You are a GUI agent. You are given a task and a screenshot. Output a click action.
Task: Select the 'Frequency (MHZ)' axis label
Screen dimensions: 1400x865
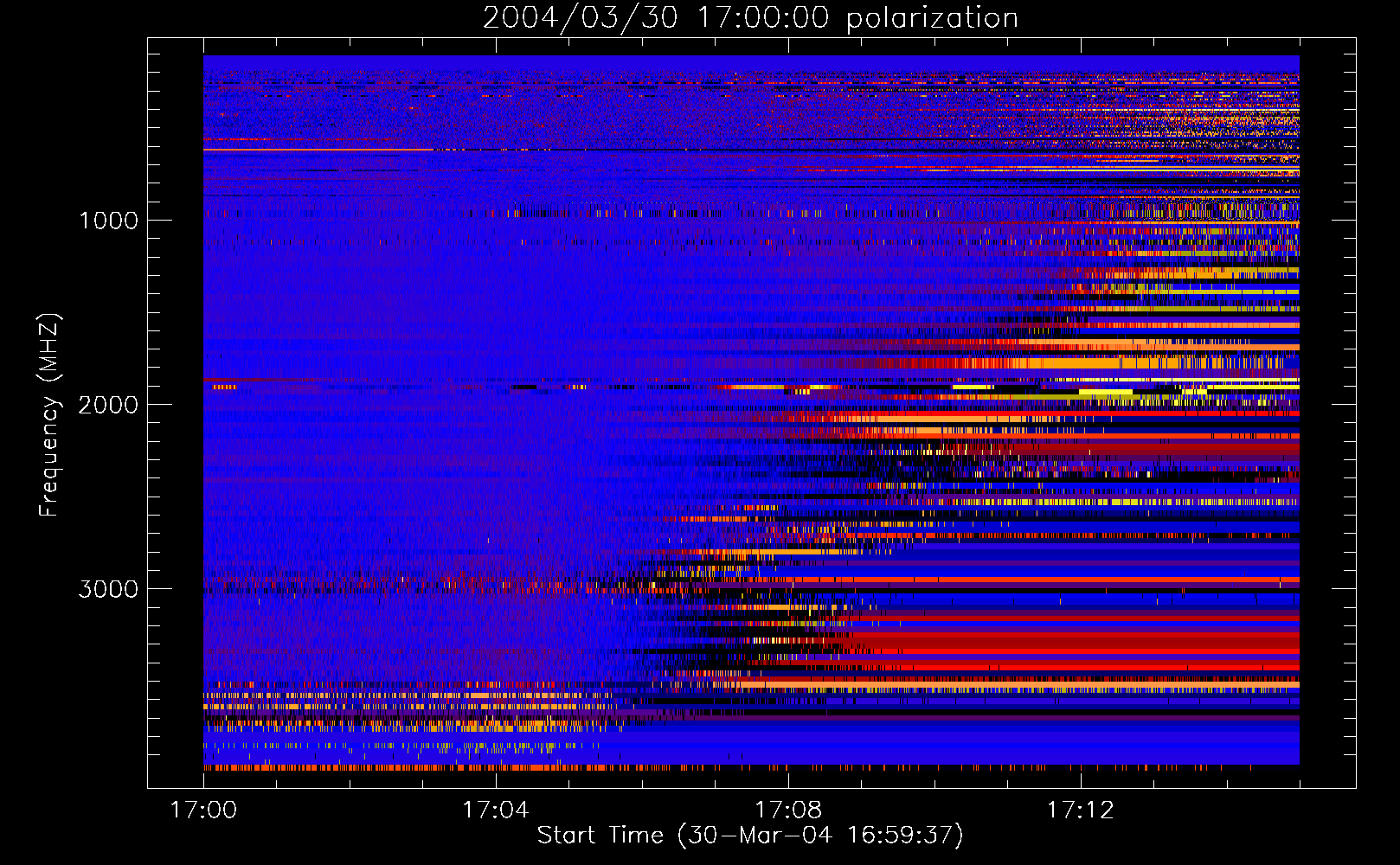pos(49,416)
